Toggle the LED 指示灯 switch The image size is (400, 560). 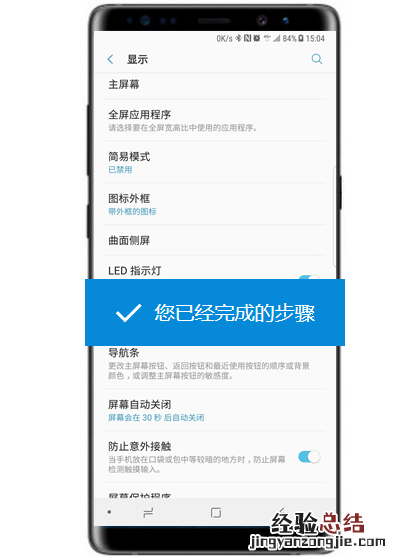tap(309, 277)
